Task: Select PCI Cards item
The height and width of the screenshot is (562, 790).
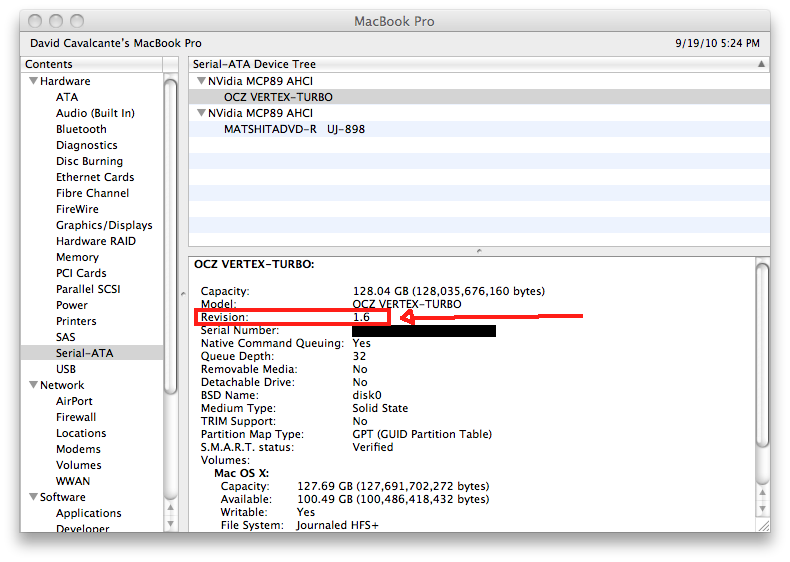Action: 81,273
